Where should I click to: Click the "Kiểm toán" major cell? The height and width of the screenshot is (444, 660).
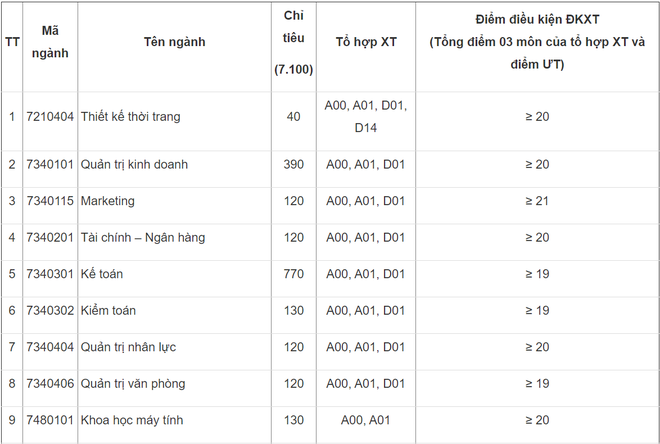[107, 311]
